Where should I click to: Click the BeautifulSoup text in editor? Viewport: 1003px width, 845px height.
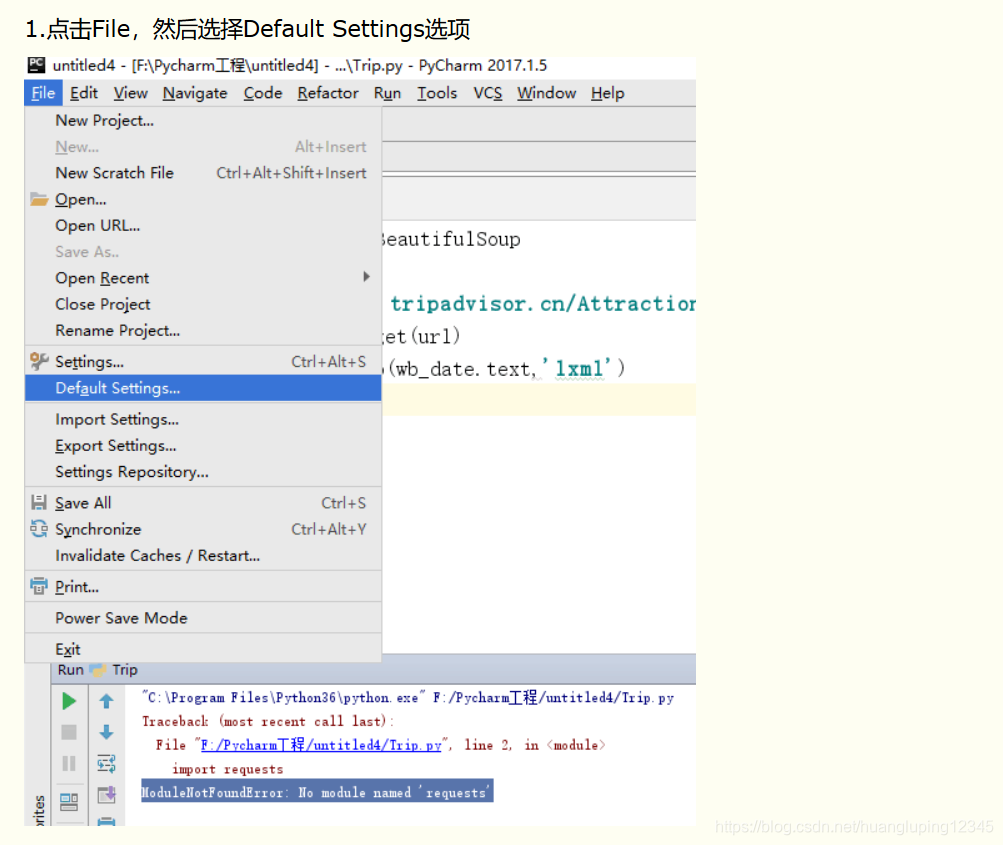point(450,239)
